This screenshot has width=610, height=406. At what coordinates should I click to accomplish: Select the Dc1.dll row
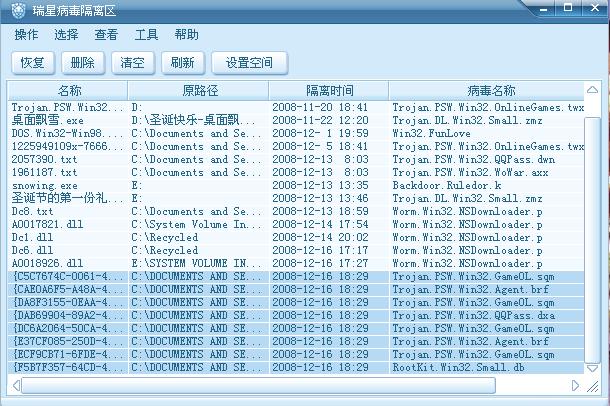[x=296, y=238]
